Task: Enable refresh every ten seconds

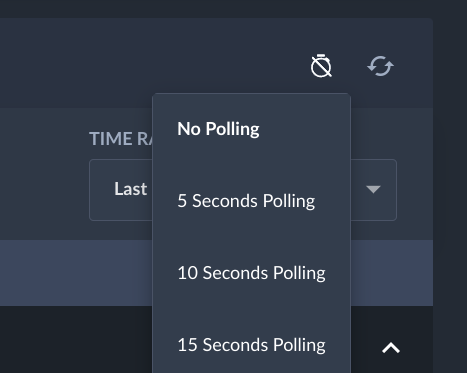Action: (251, 273)
